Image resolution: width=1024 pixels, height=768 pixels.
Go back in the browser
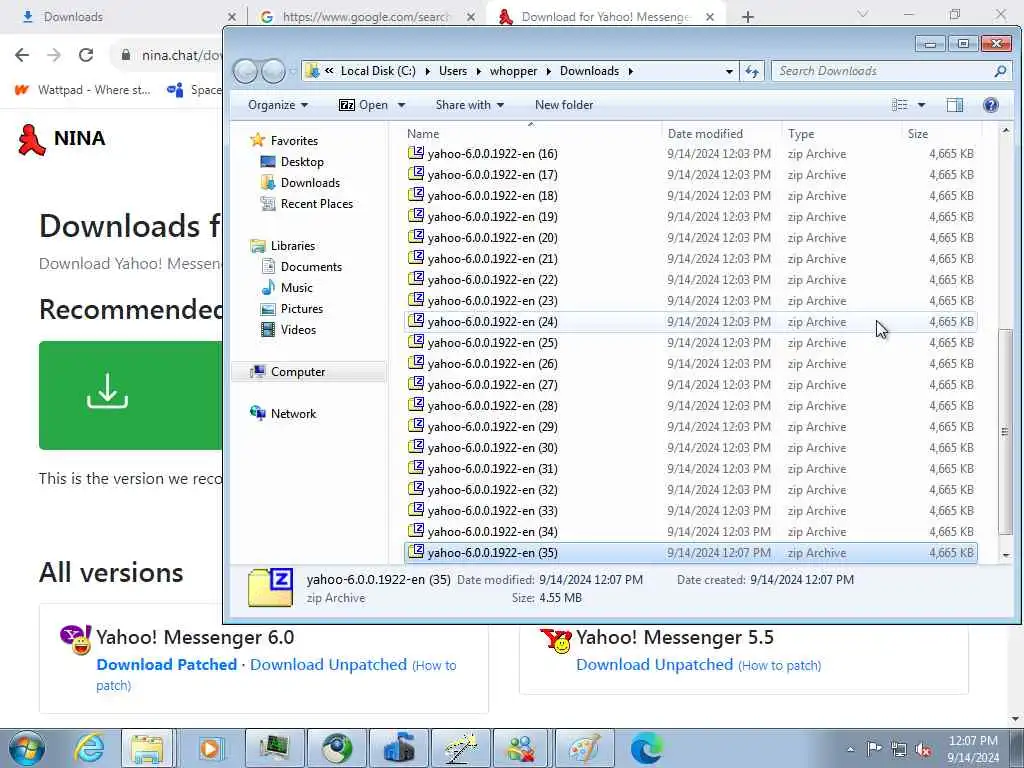[22, 55]
